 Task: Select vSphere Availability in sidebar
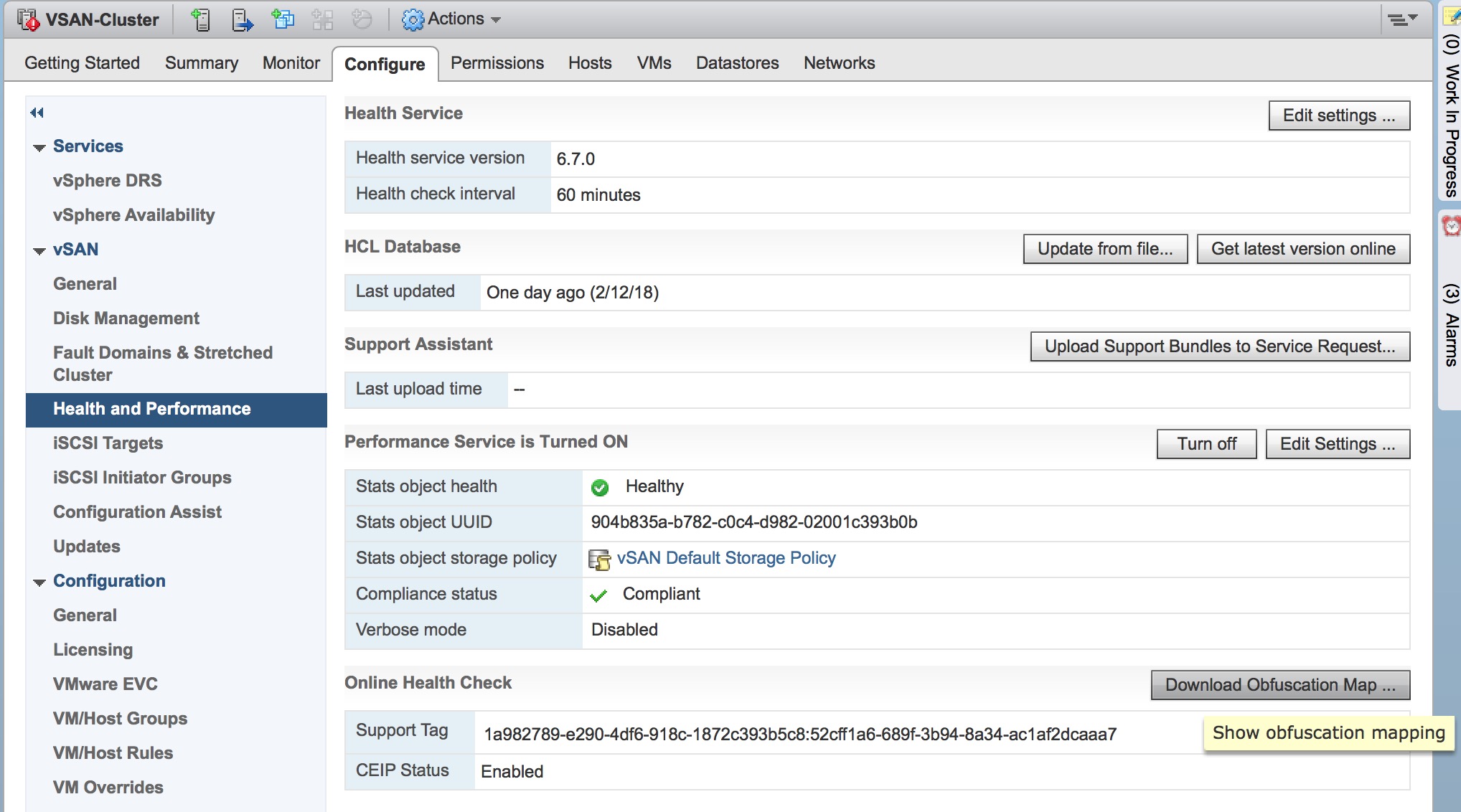pyautogui.click(x=133, y=215)
